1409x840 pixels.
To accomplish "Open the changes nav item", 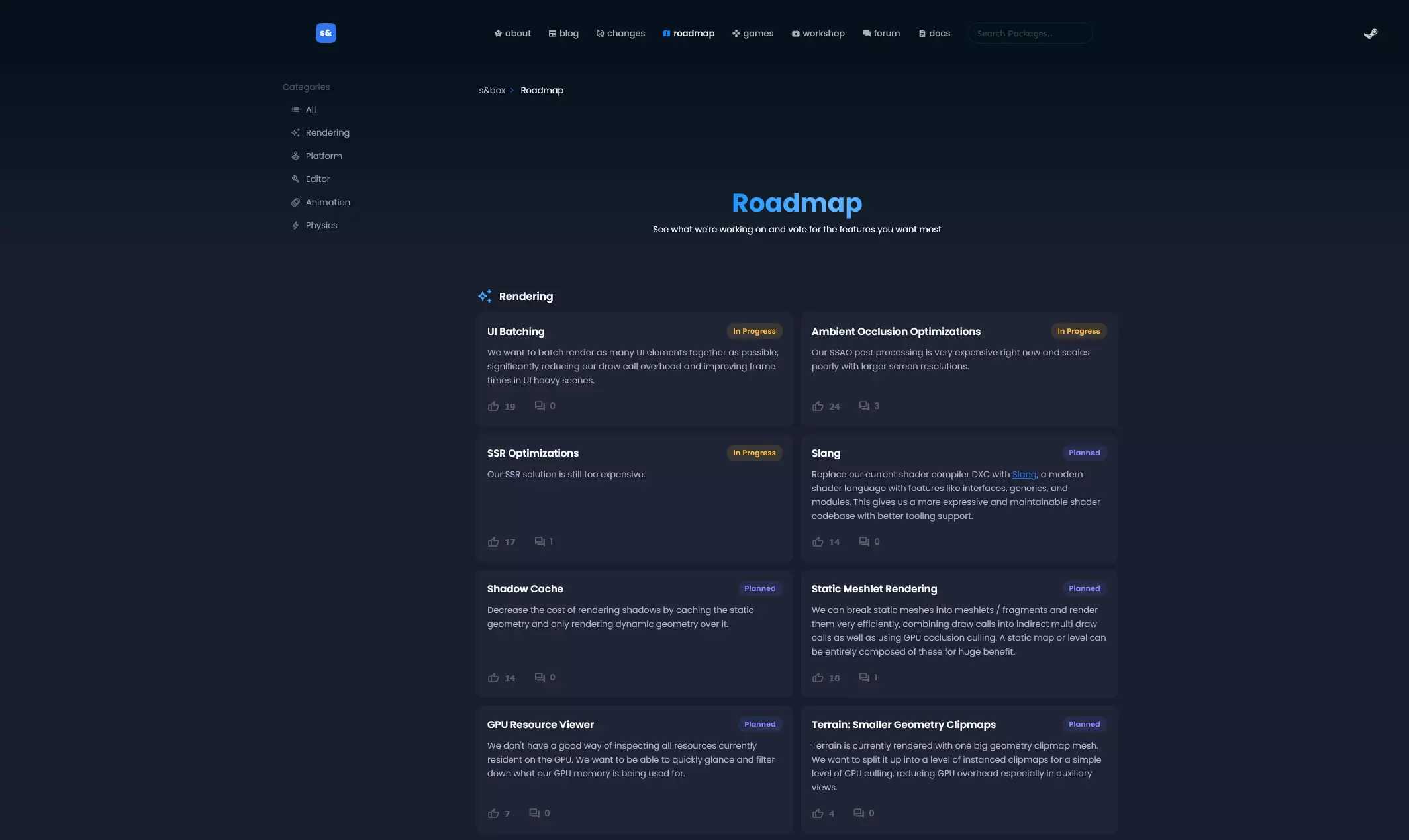I will click(x=620, y=34).
